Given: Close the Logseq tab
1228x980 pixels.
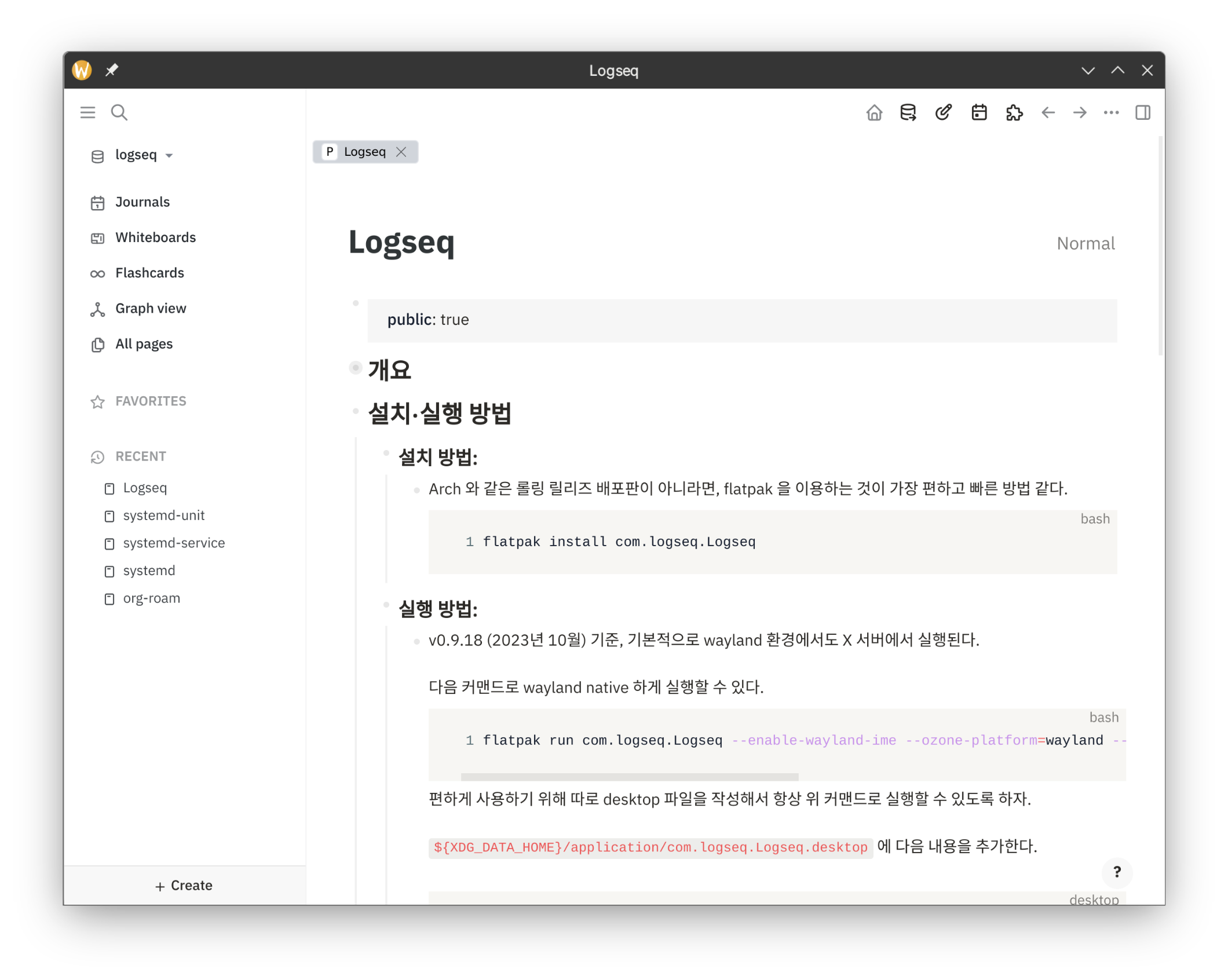Looking at the screenshot, I should coord(401,152).
